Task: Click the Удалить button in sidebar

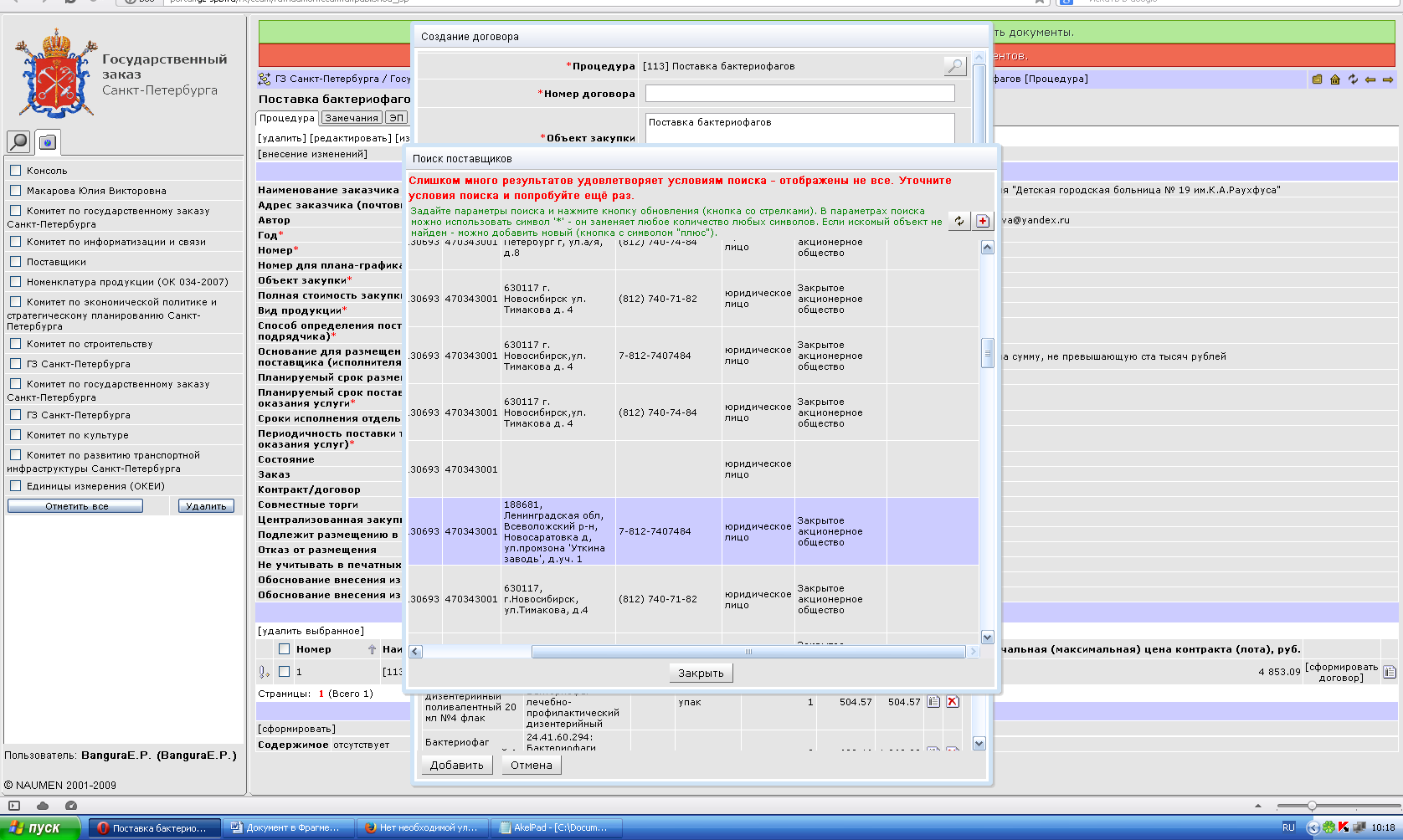Action: (206, 506)
